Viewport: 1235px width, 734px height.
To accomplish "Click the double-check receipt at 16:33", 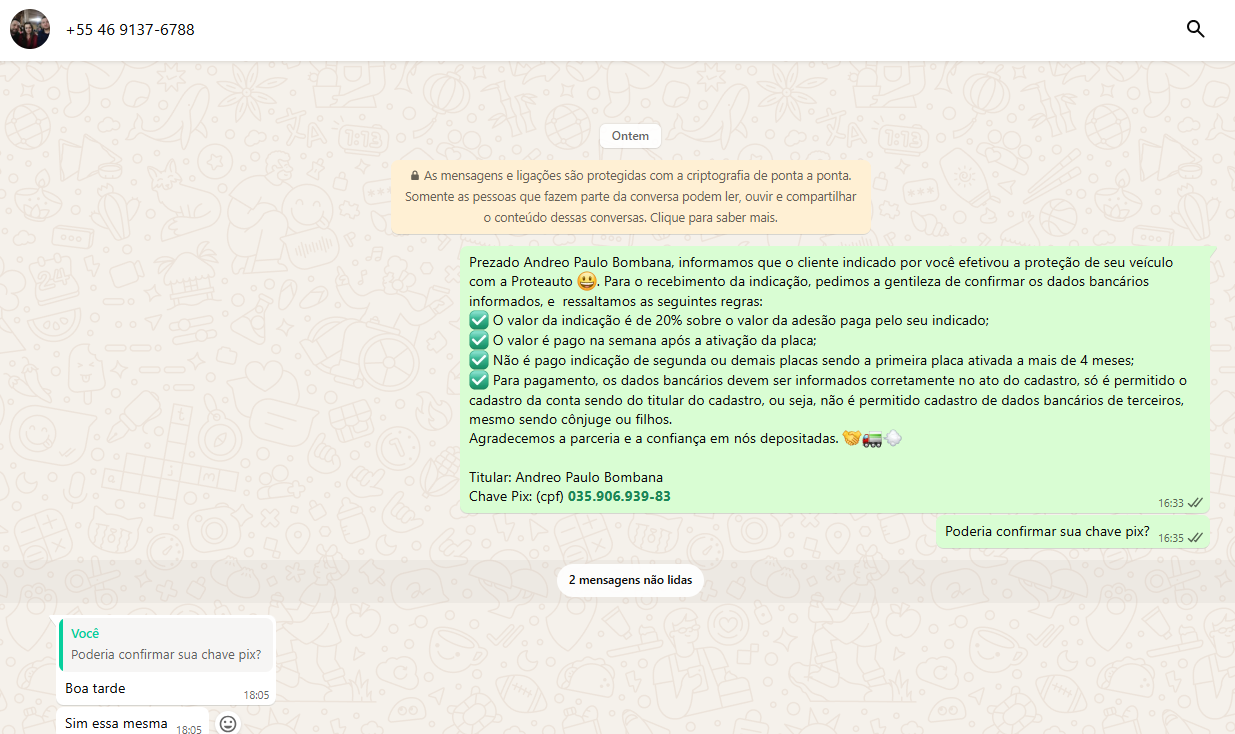I will click(x=1195, y=503).
